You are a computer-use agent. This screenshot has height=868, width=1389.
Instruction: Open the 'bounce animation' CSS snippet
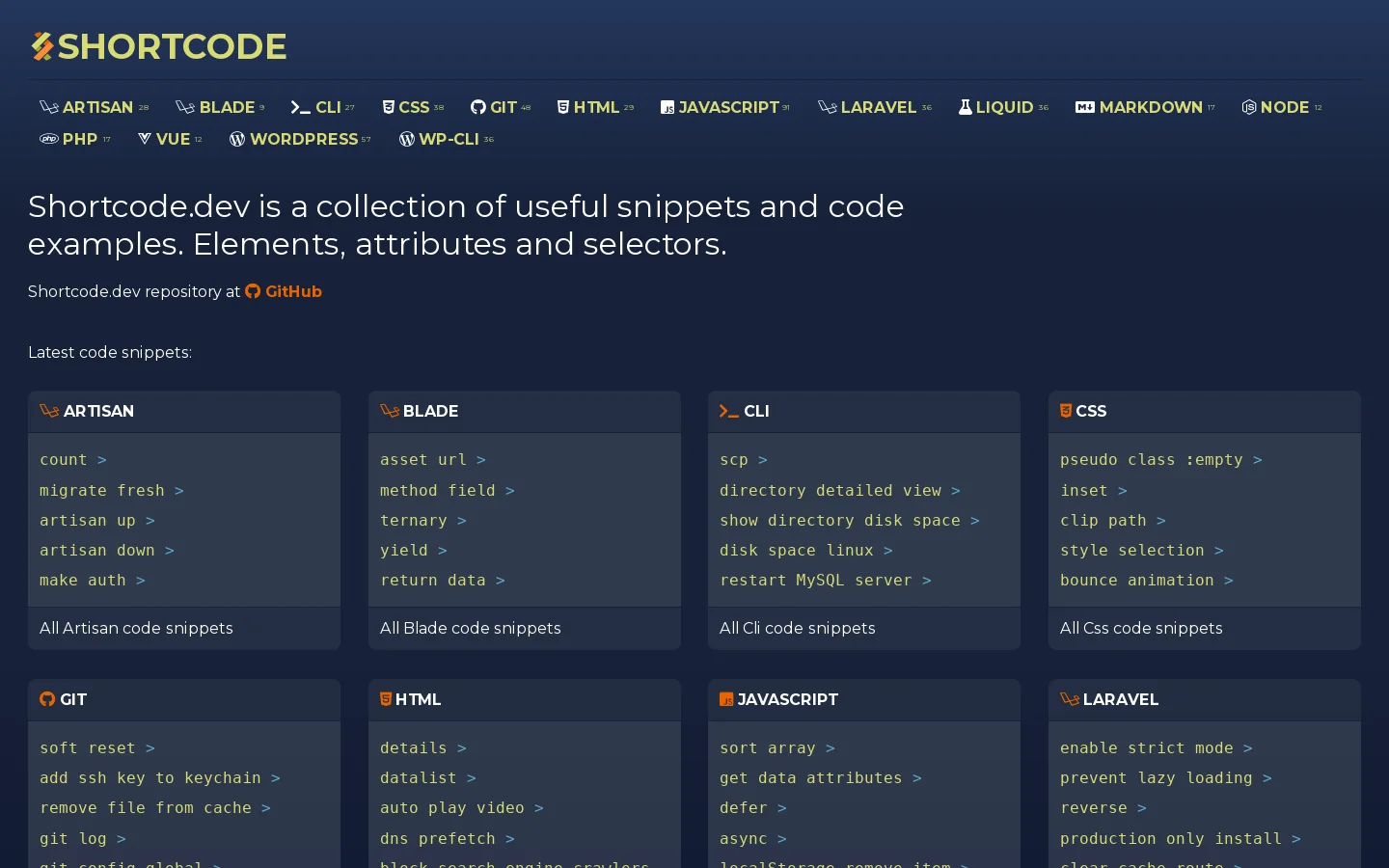(1147, 580)
